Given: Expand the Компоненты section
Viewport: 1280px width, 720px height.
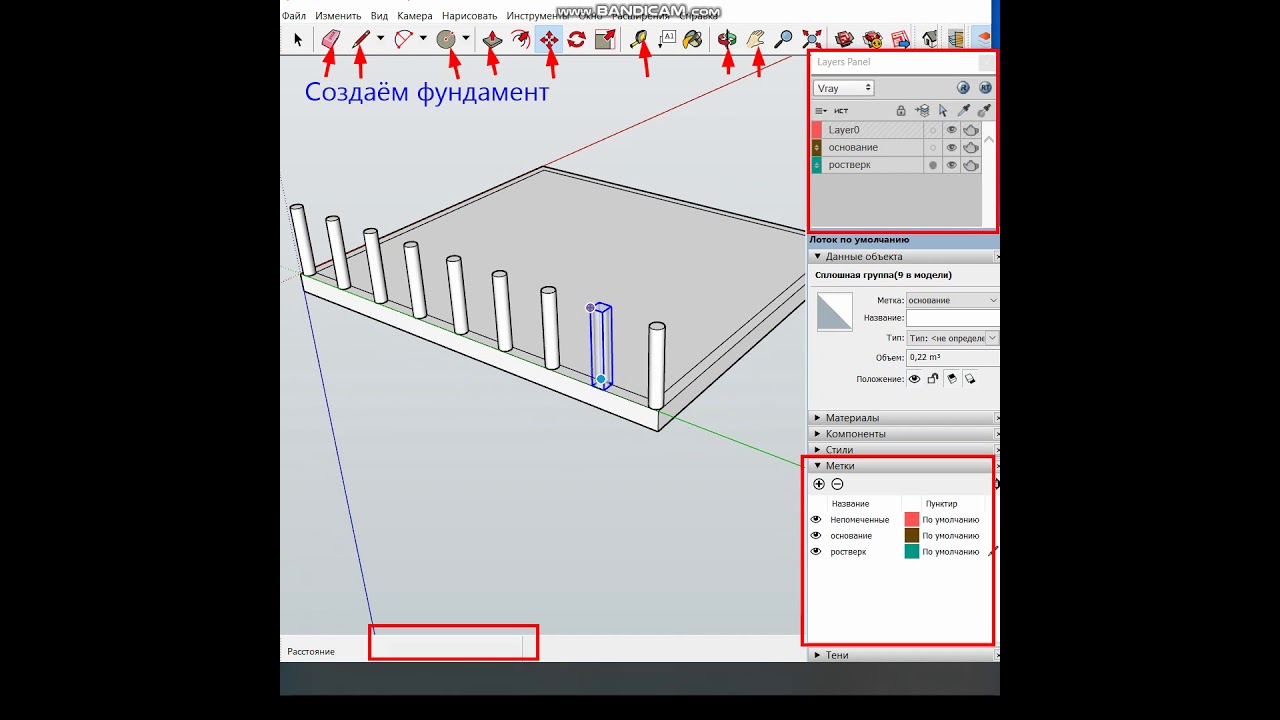Looking at the screenshot, I should click(818, 434).
